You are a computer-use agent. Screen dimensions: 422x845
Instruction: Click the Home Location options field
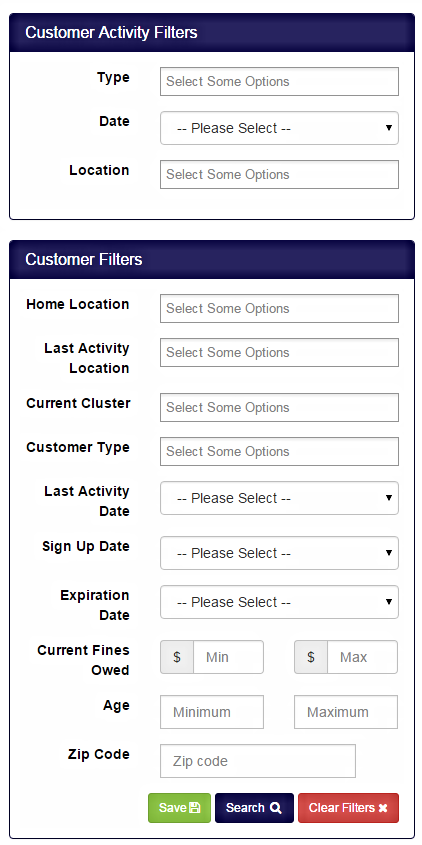click(279, 308)
